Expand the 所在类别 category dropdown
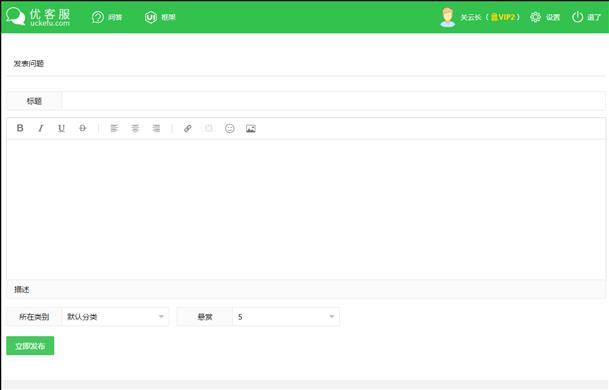The width and height of the screenshot is (609, 390). [x=115, y=317]
